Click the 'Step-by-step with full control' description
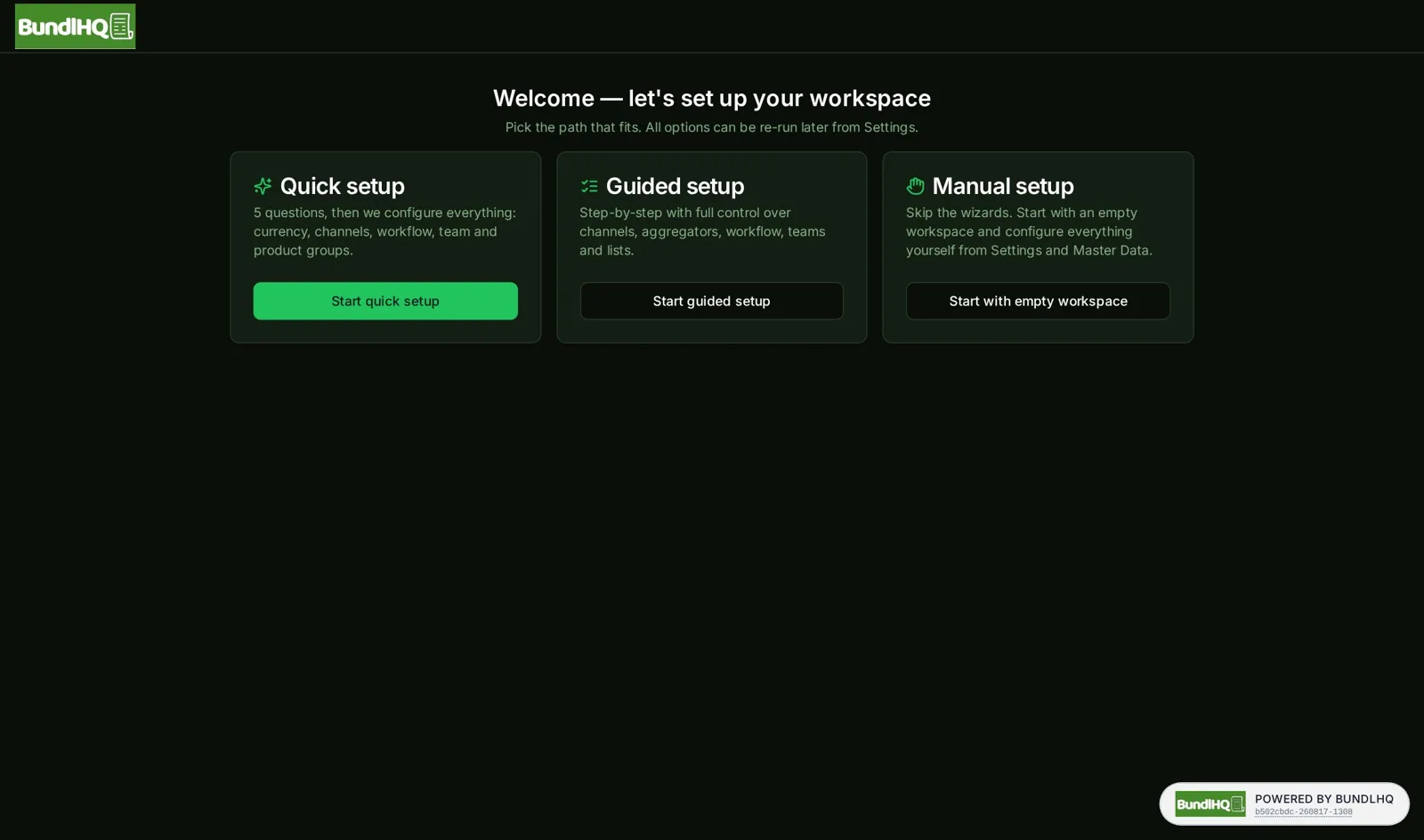The width and height of the screenshot is (1424, 840). tap(703, 231)
